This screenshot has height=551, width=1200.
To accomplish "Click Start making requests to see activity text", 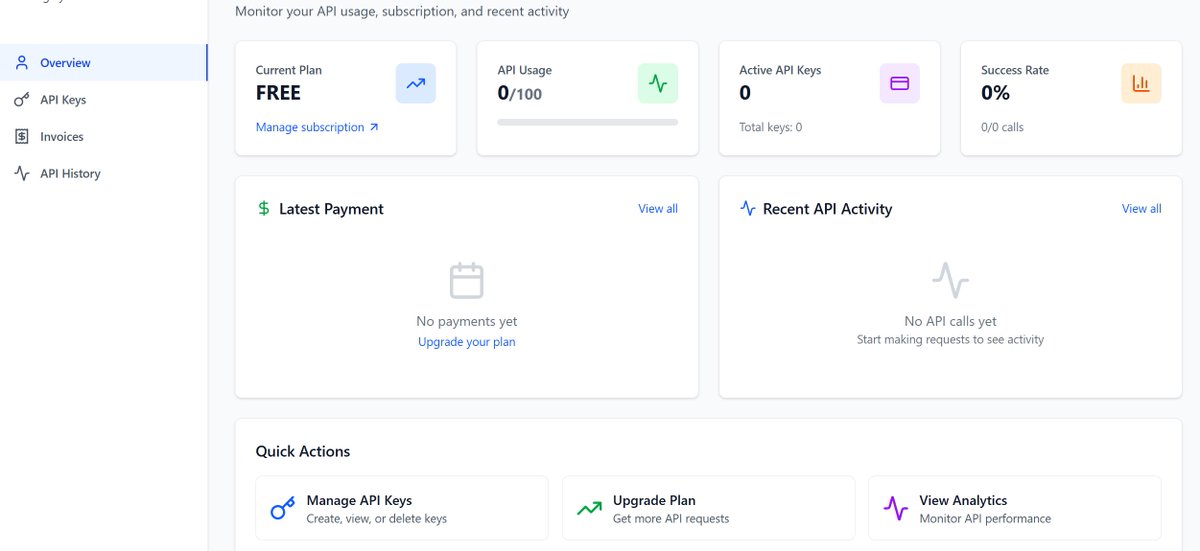I will tap(950, 340).
